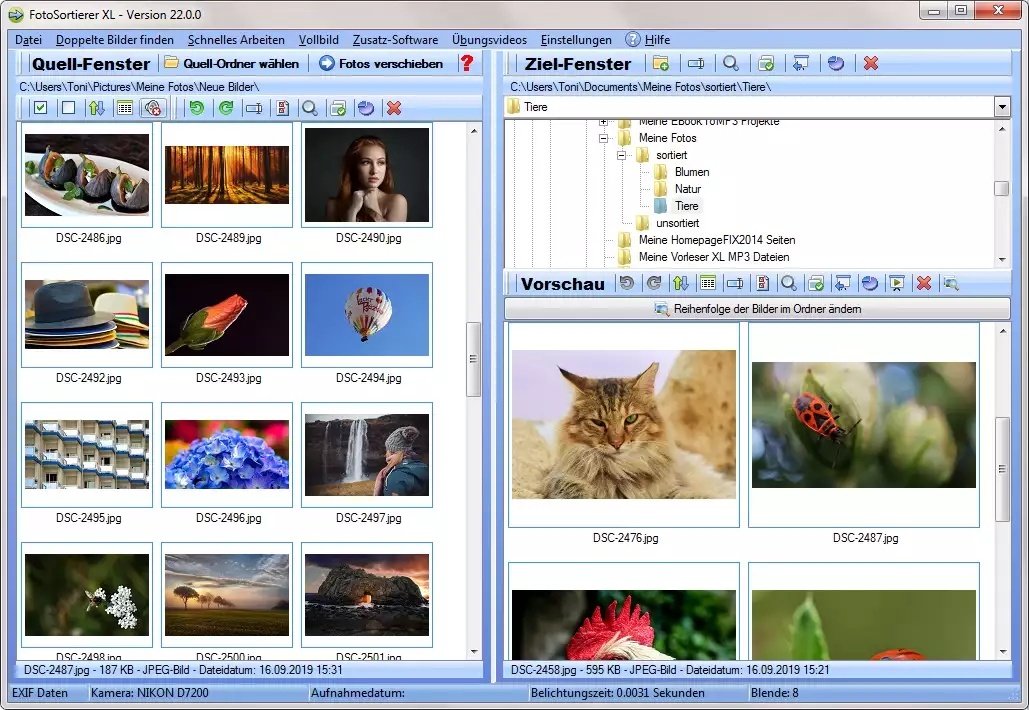1029x710 pixels.
Task: Check the select-all box in the source toolbar
Action: click(40, 108)
